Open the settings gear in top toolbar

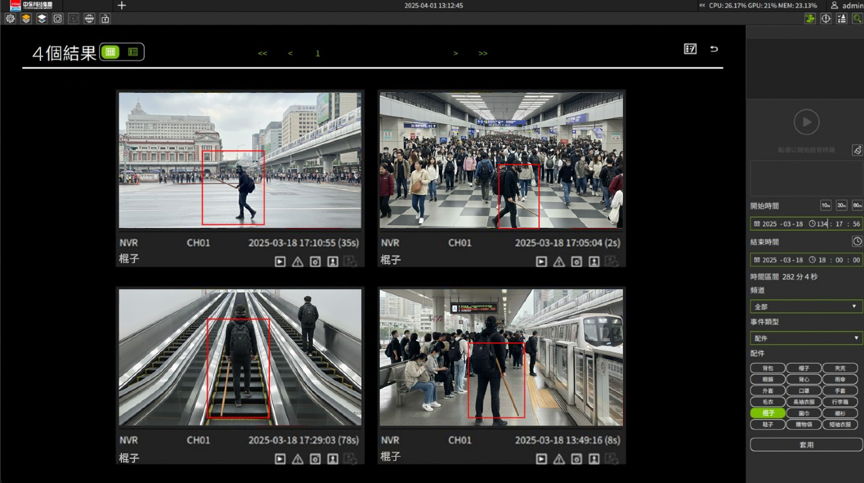(x=10, y=18)
